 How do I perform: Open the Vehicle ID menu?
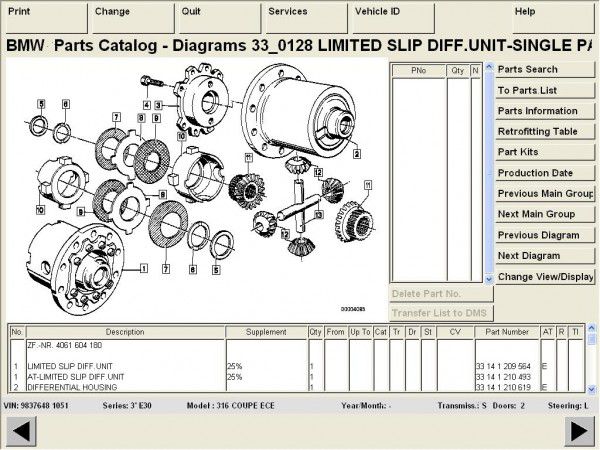pos(393,18)
